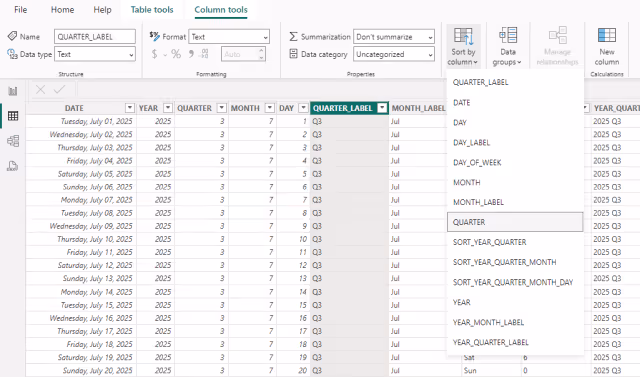Viewport: 640px width, 377px height.
Task: Click the Friday, July 04, 2025 cell
Action: [82, 161]
